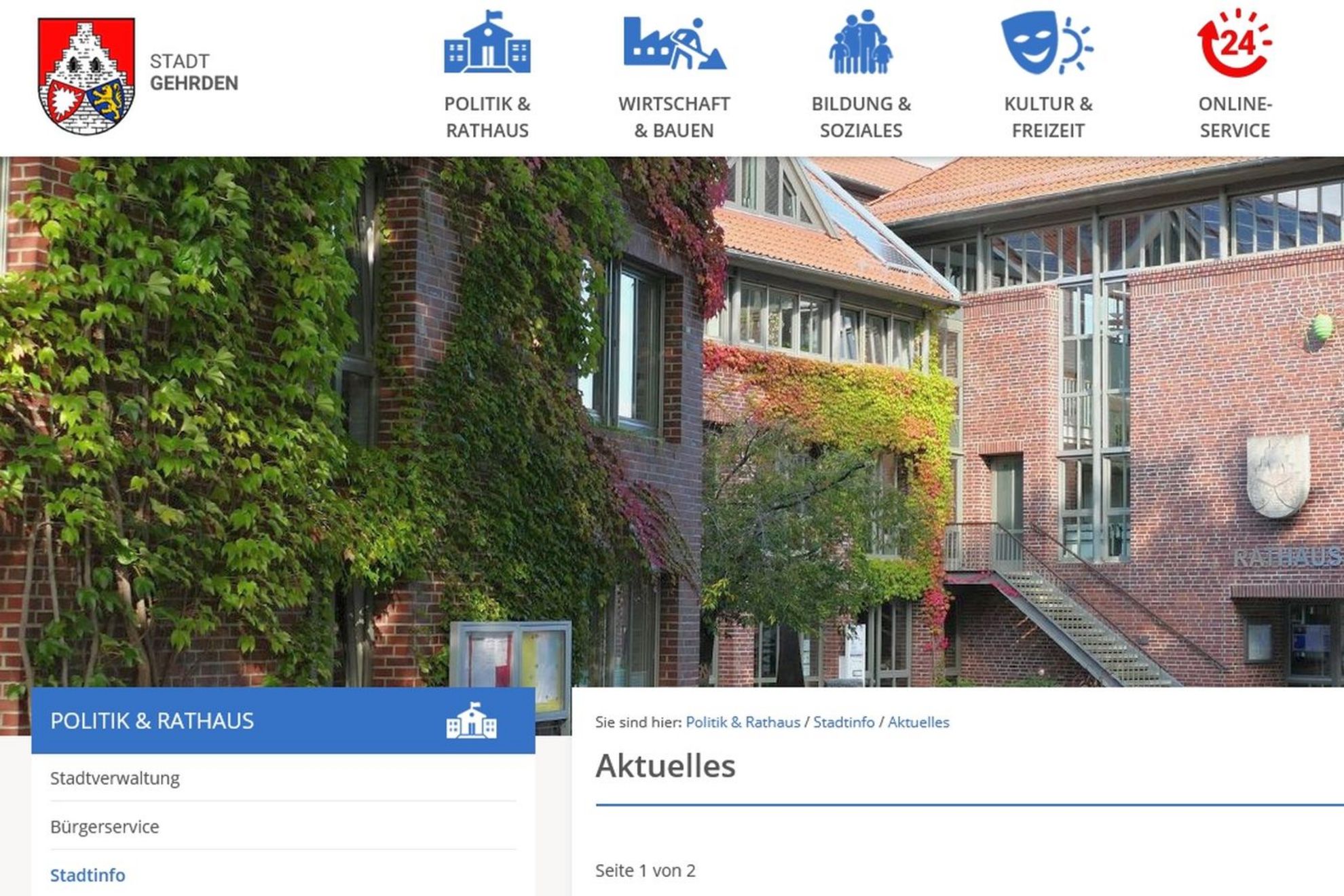Select the Kultur & Freizeit menu text
Image resolution: width=1344 pixels, height=896 pixels.
pos(1048,117)
